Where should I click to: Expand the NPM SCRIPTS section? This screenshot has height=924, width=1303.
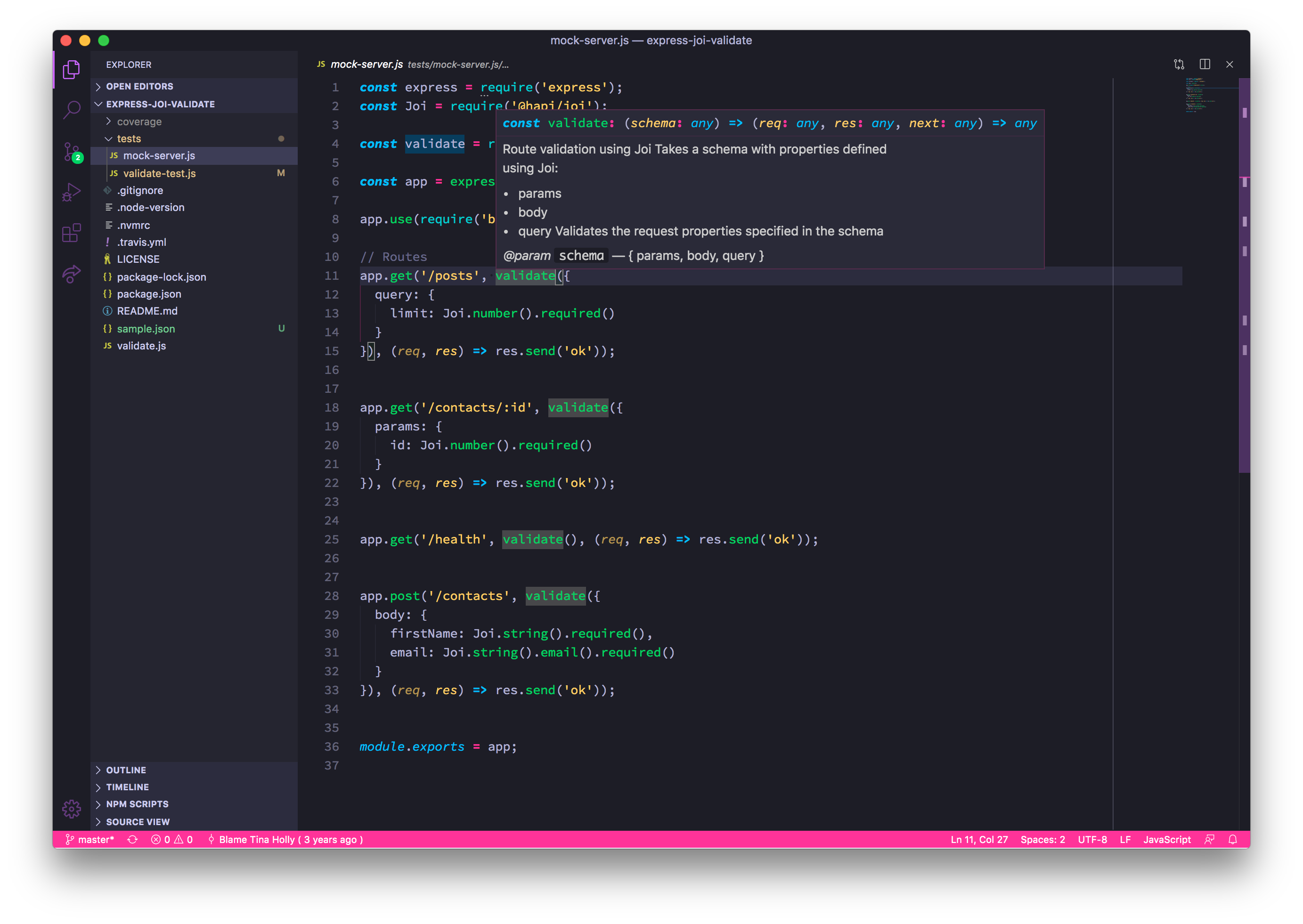(x=137, y=804)
